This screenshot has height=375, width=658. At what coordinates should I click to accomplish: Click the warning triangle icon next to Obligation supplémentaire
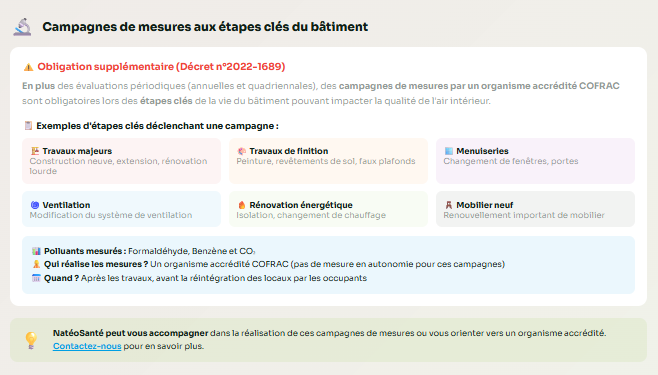click(x=28, y=67)
